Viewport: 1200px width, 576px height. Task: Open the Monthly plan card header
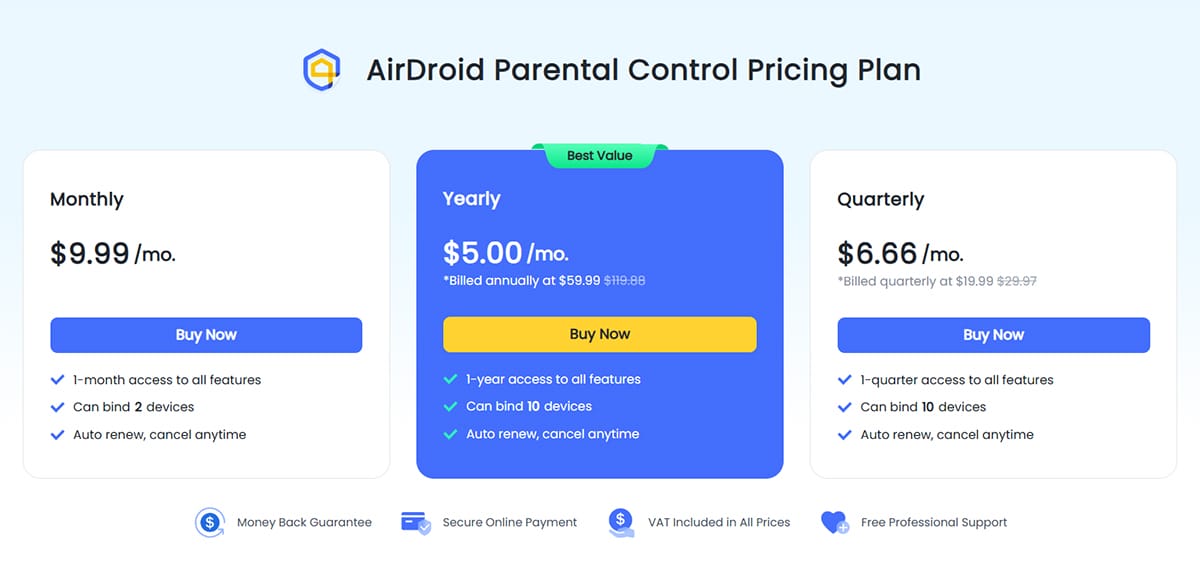[x=87, y=199]
